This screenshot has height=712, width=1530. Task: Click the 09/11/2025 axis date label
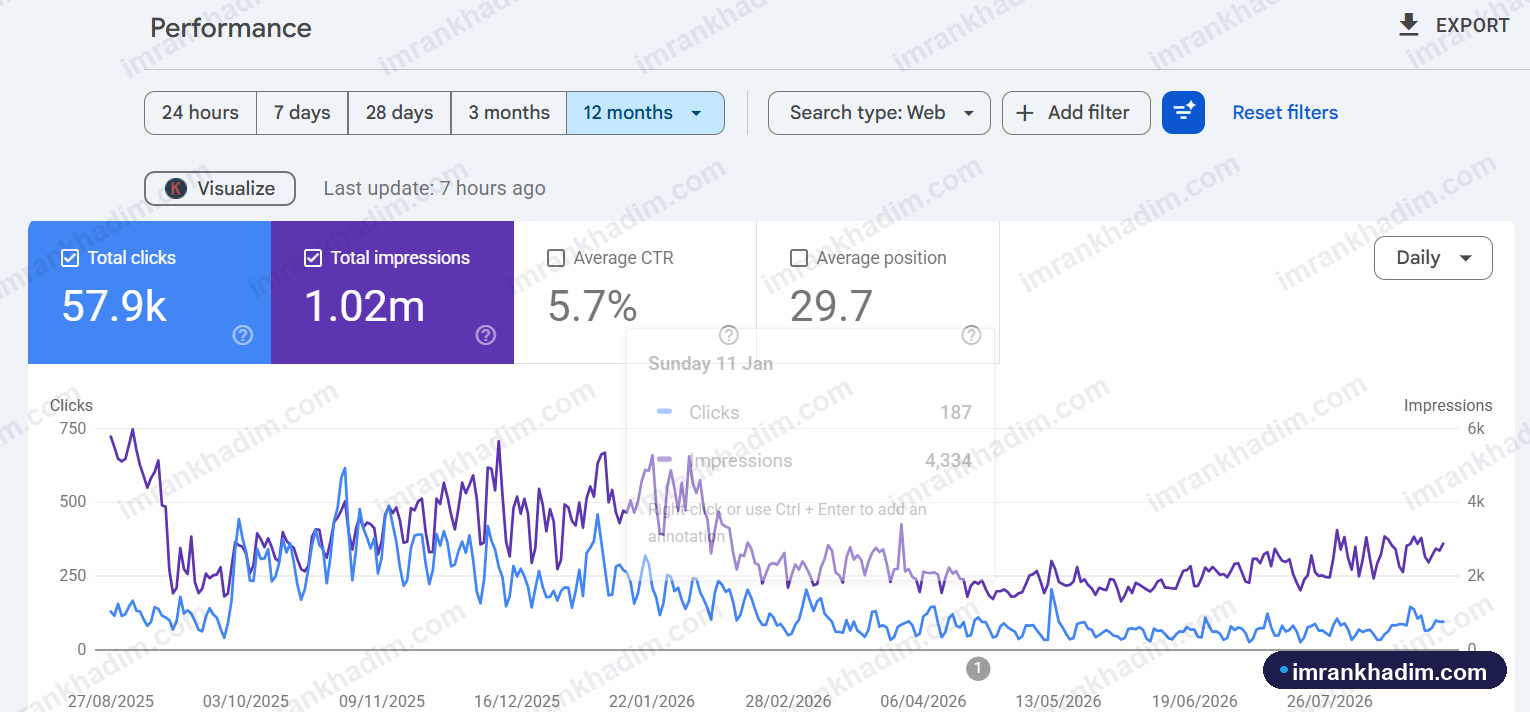[x=382, y=701]
